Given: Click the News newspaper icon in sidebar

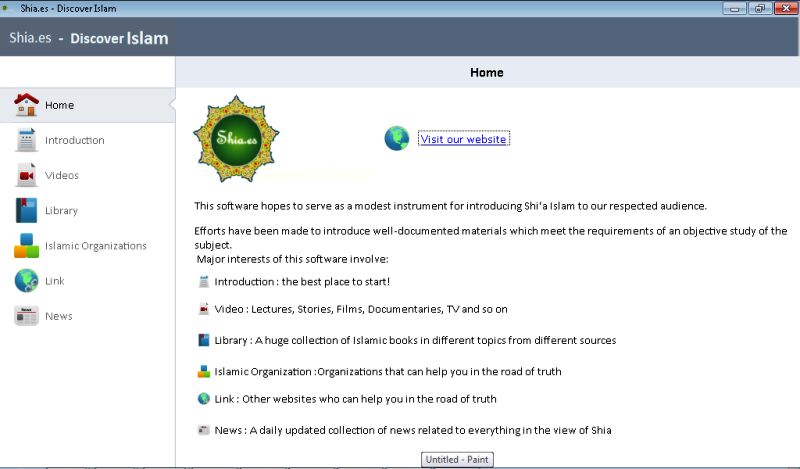Looking at the screenshot, I should point(27,316).
